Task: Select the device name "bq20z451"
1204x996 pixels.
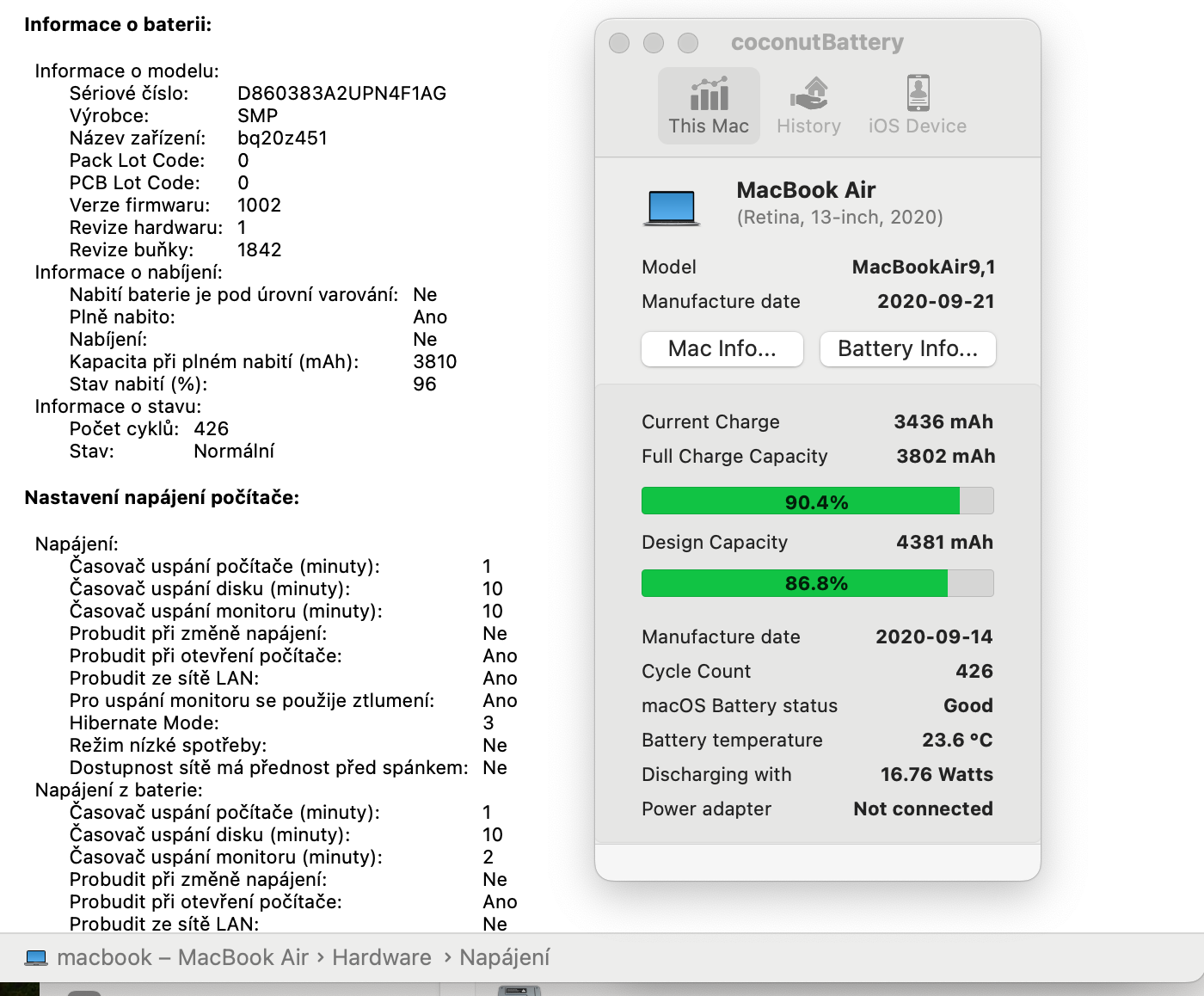Action: click(283, 138)
